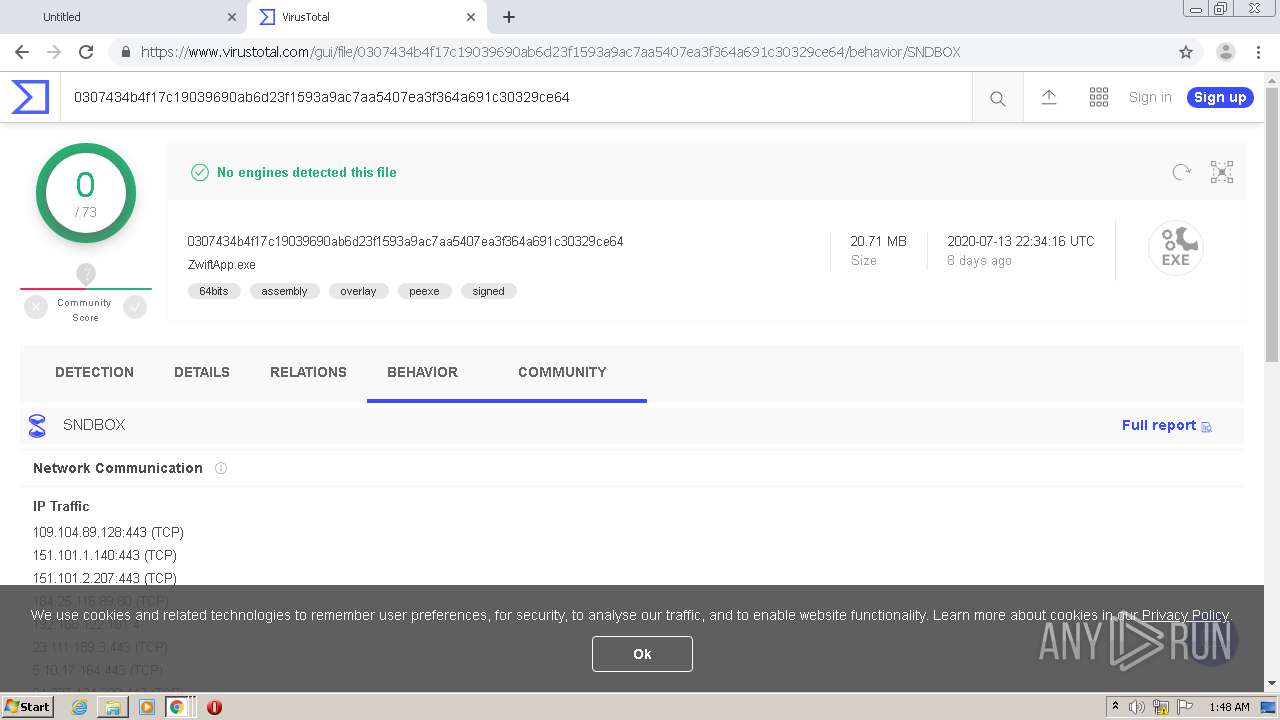1280x720 pixels.
Task: Open file explorer from taskbar
Action: coord(113,707)
